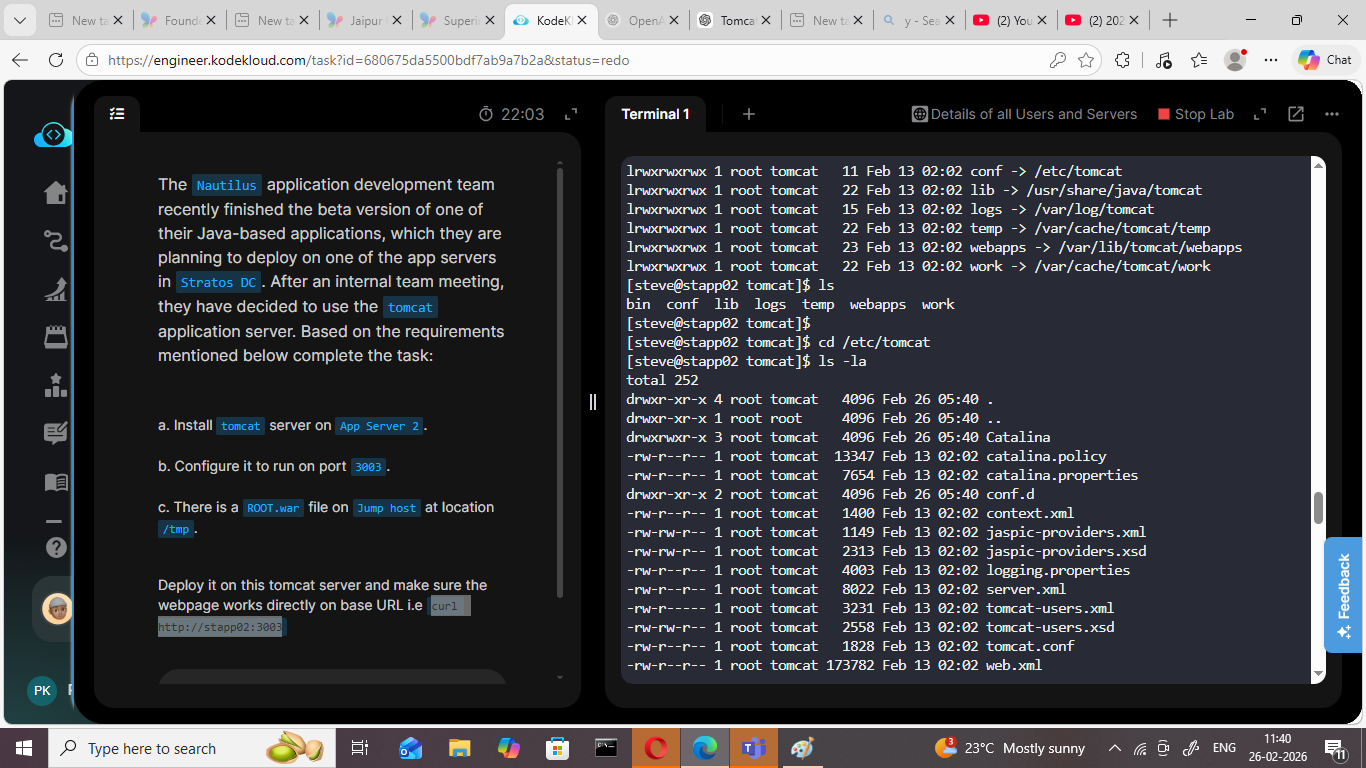Open Details of all Users and Servers
Viewport: 1366px width, 768px height.
click(x=1024, y=114)
